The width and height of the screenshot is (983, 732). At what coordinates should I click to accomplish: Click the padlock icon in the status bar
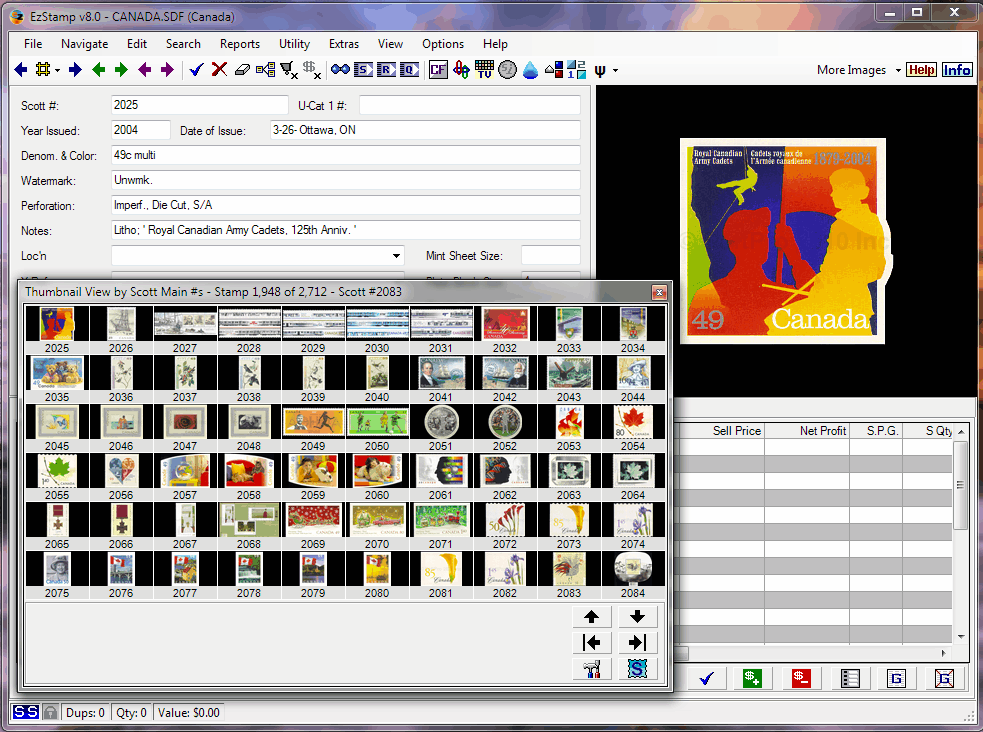coord(51,713)
